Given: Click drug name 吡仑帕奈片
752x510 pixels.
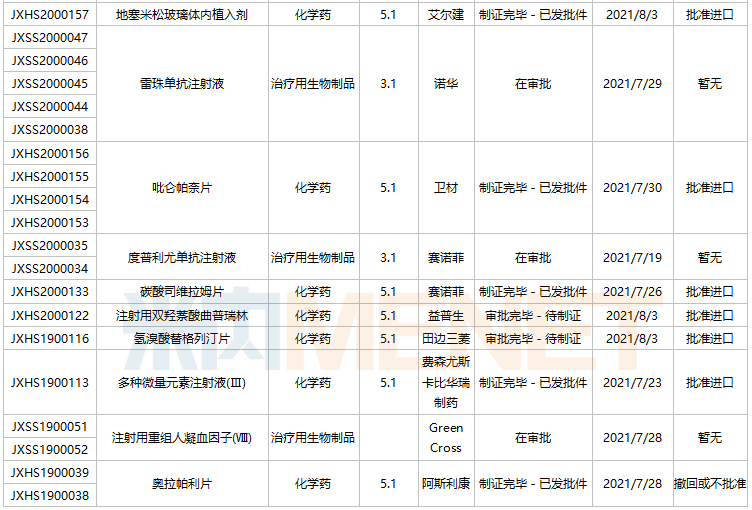Looking at the screenshot, I should pyautogui.click(x=182, y=188).
